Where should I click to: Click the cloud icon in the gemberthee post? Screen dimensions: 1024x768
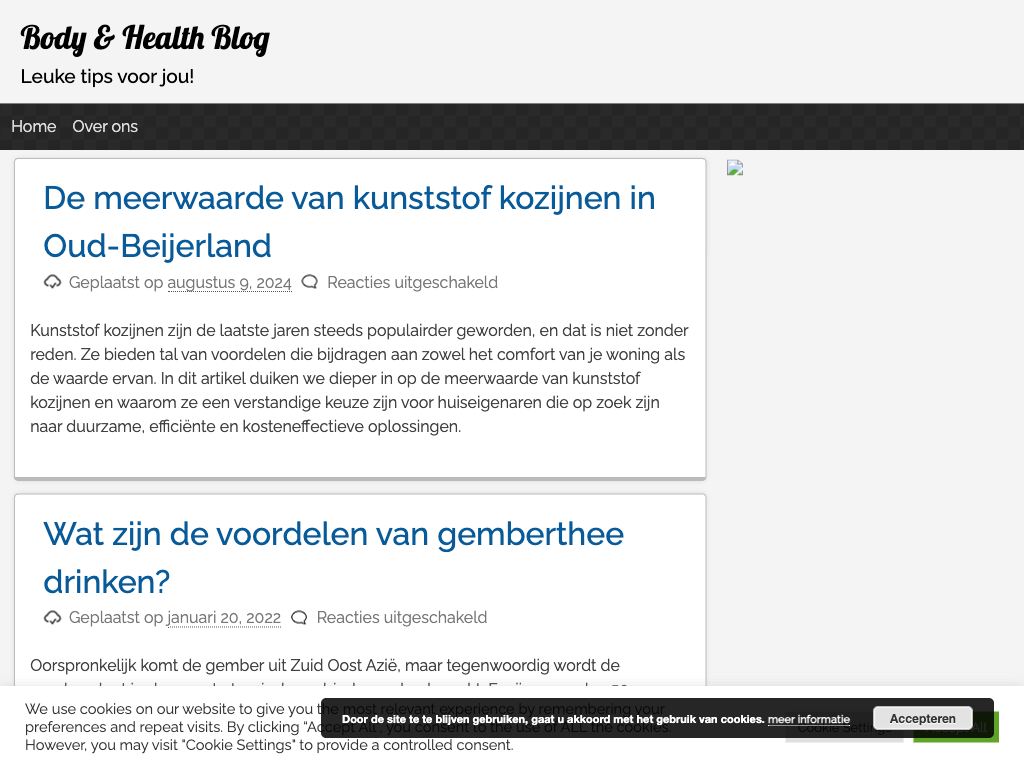click(x=53, y=617)
